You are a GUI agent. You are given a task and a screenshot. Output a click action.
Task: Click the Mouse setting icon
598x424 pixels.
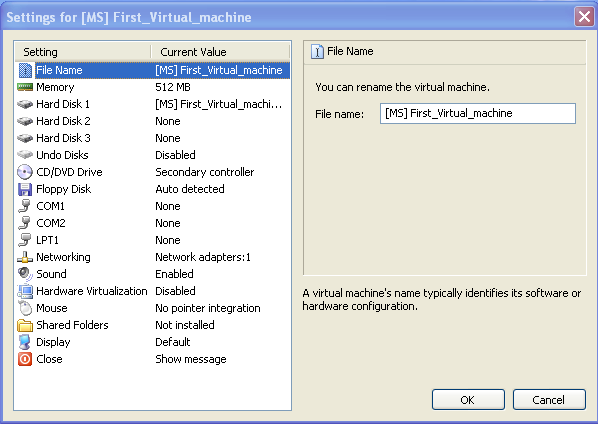click(25, 308)
